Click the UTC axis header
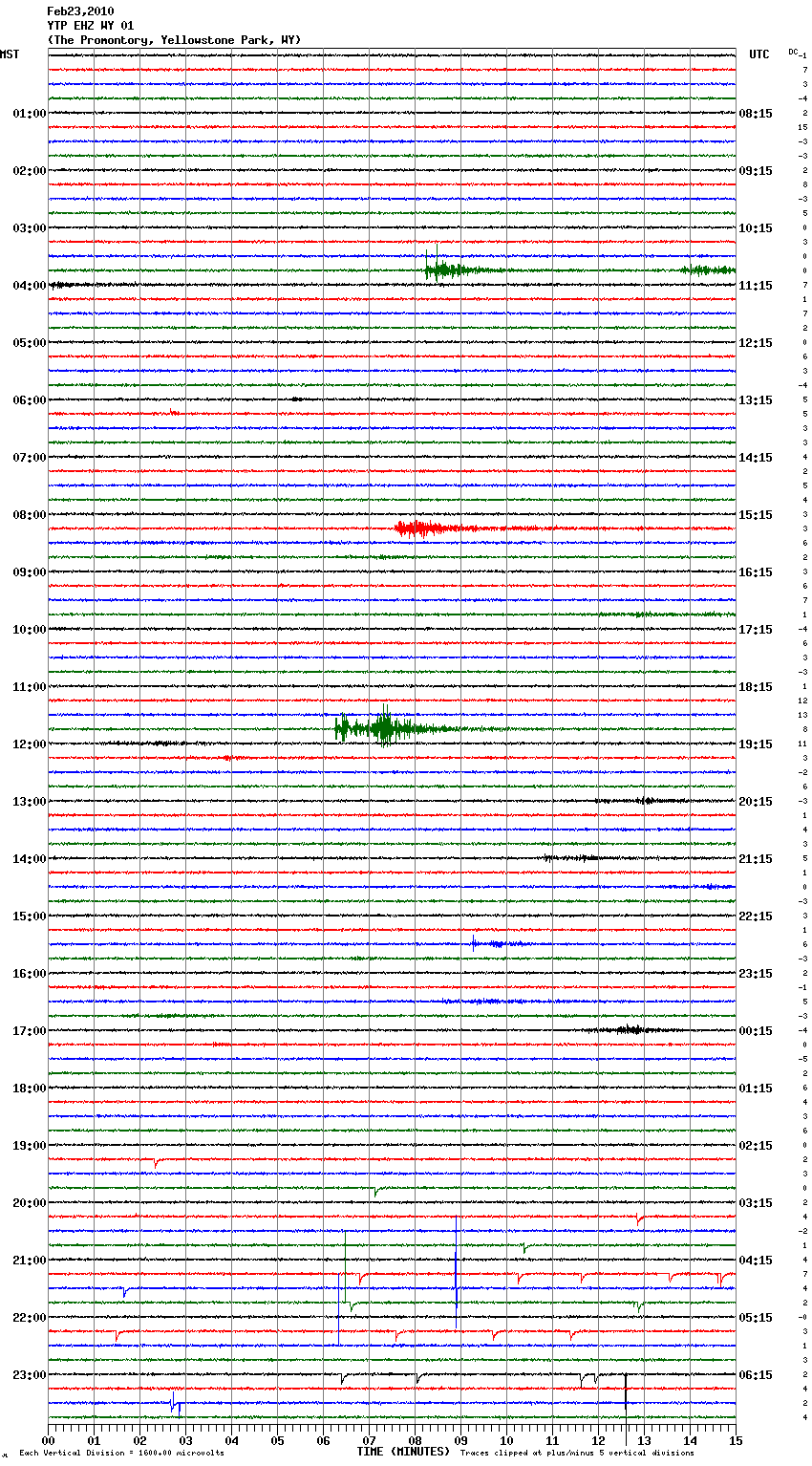812x1466 pixels. point(759,54)
